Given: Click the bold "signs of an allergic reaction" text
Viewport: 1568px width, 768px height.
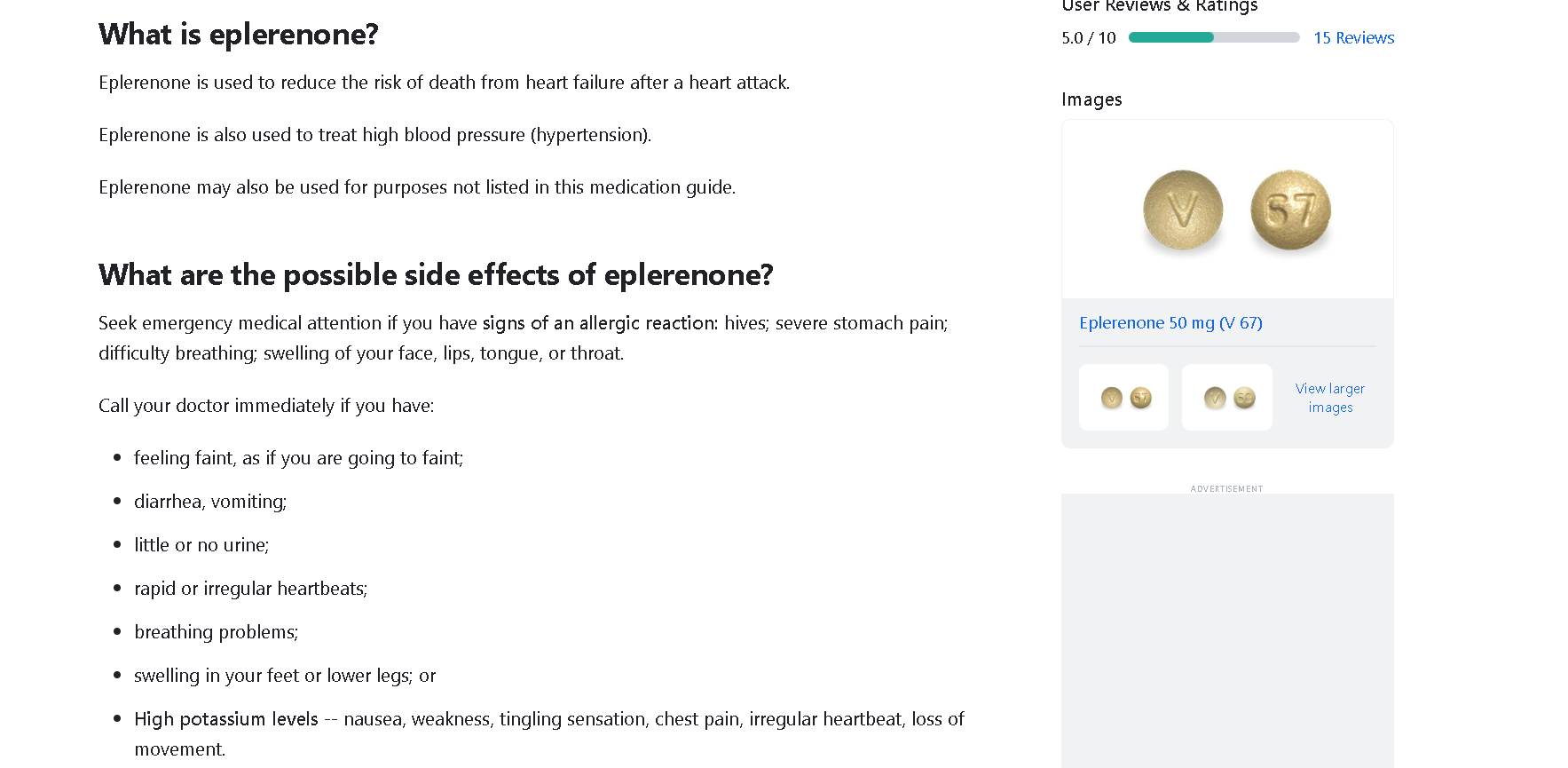Looking at the screenshot, I should pos(600,323).
